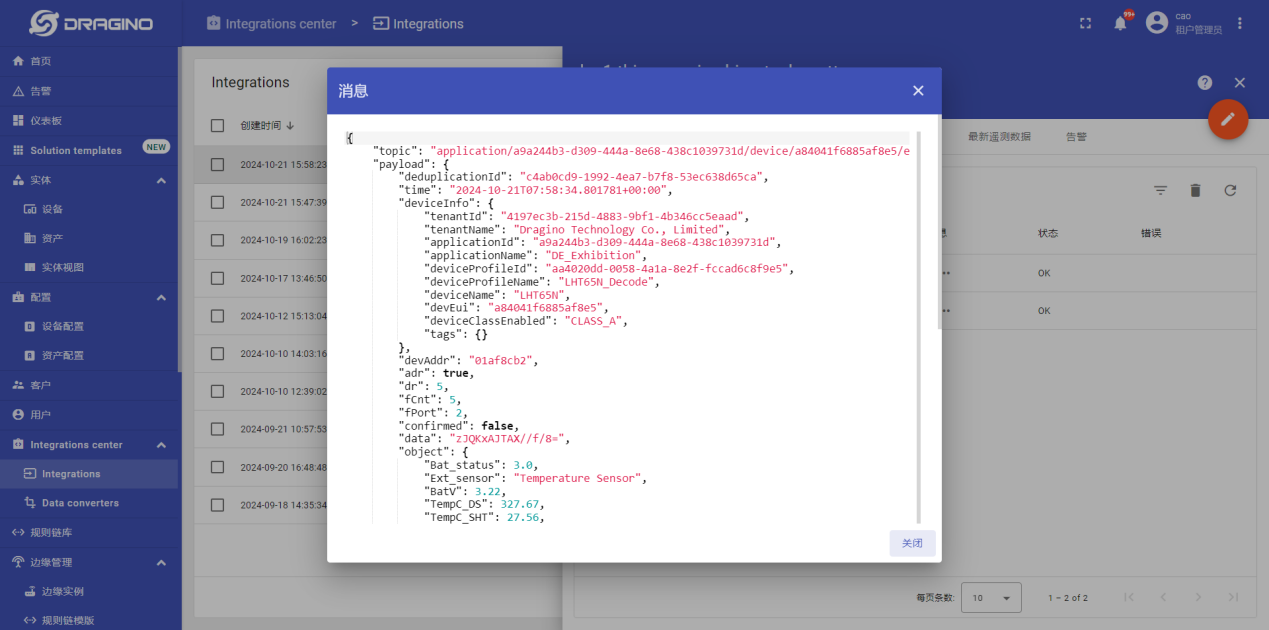Click the refresh icon in events panel

pyautogui.click(x=1230, y=190)
